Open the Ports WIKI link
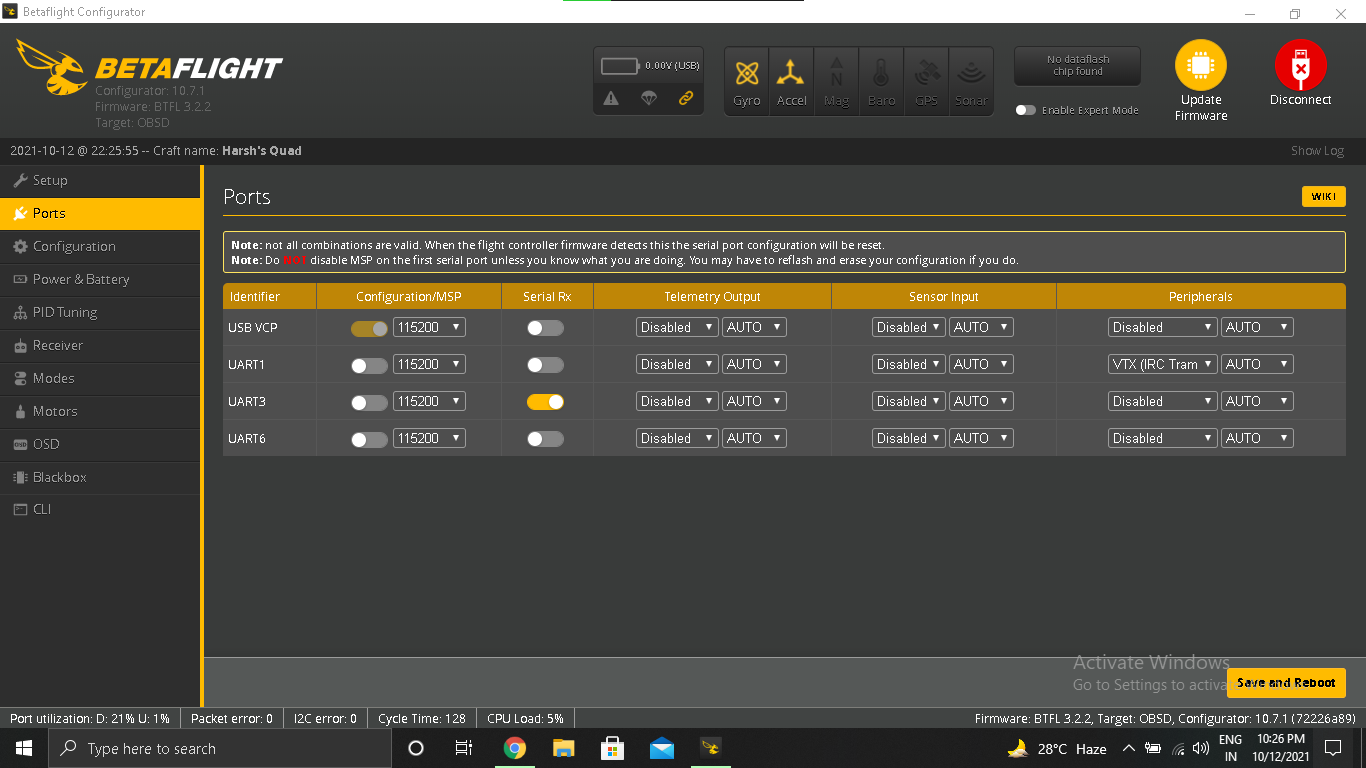The image size is (1366, 768). pos(1323,197)
